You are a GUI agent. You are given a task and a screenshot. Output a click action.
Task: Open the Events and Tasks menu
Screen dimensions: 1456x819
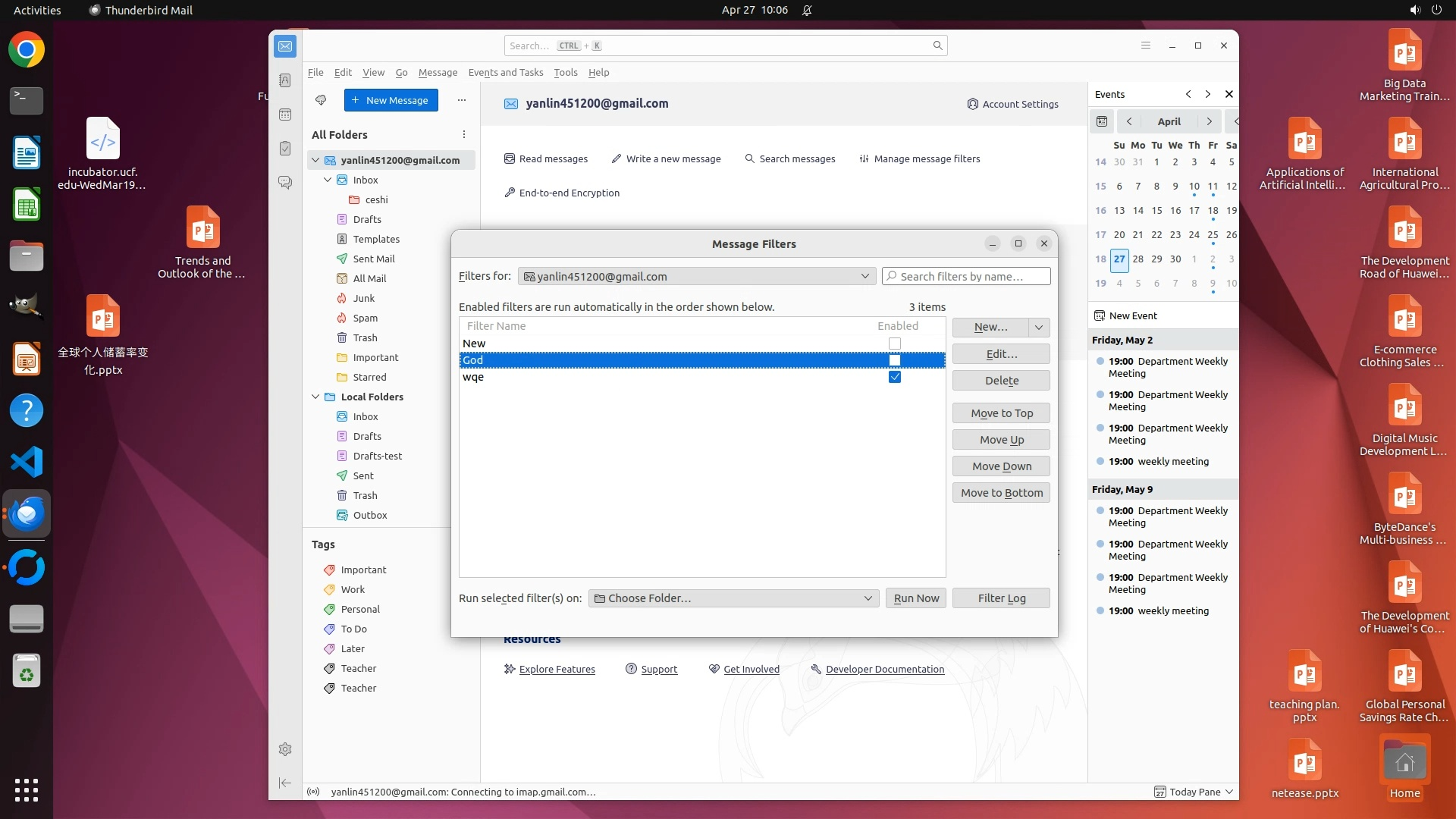tap(505, 72)
